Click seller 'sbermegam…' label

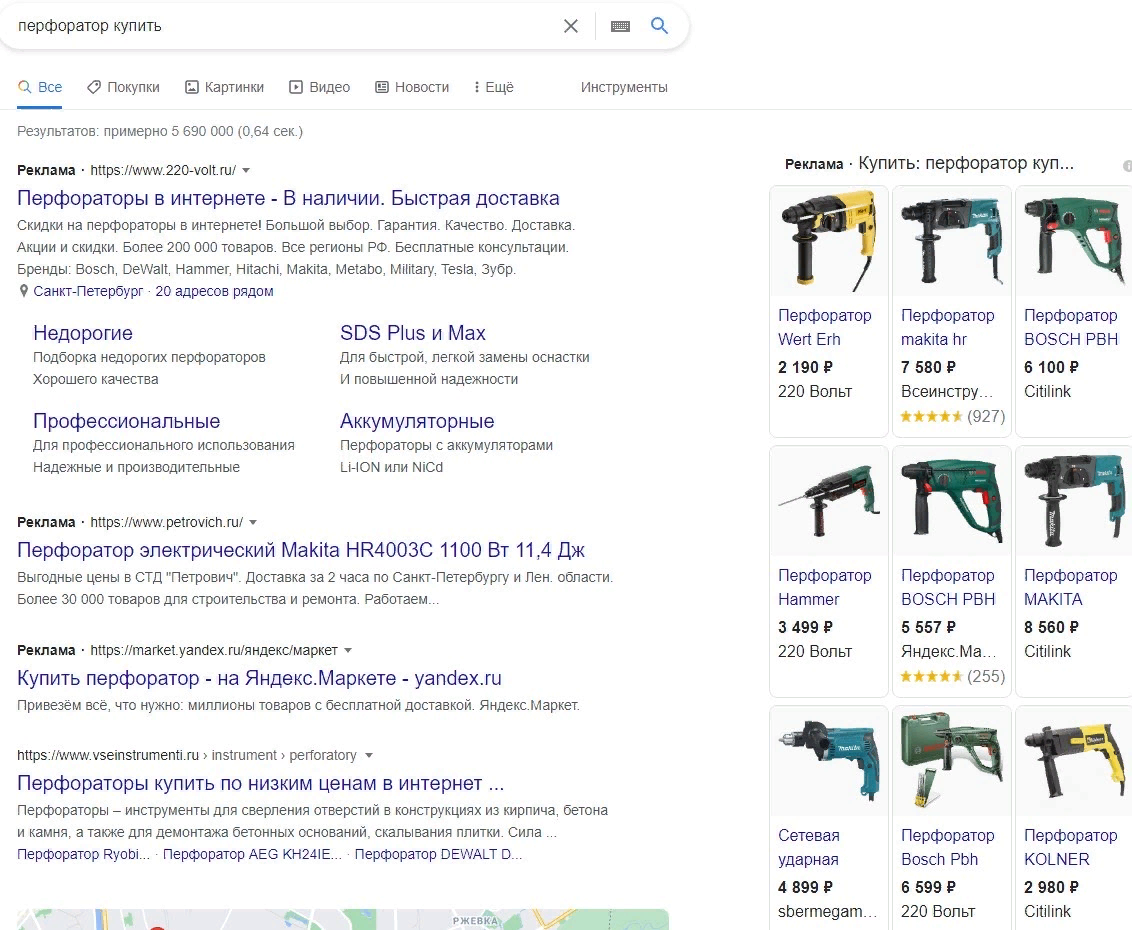pyautogui.click(x=827, y=911)
